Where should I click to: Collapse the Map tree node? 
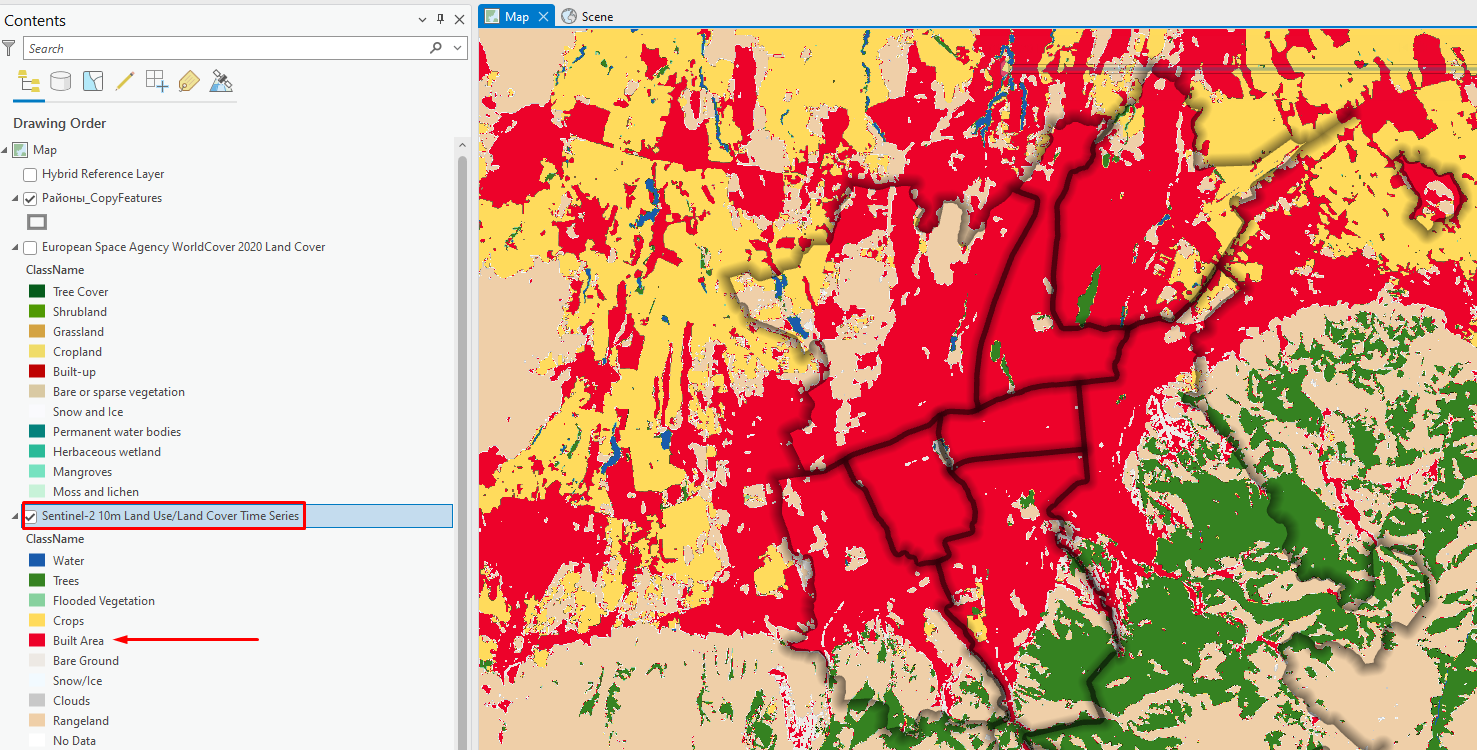point(6,150)
